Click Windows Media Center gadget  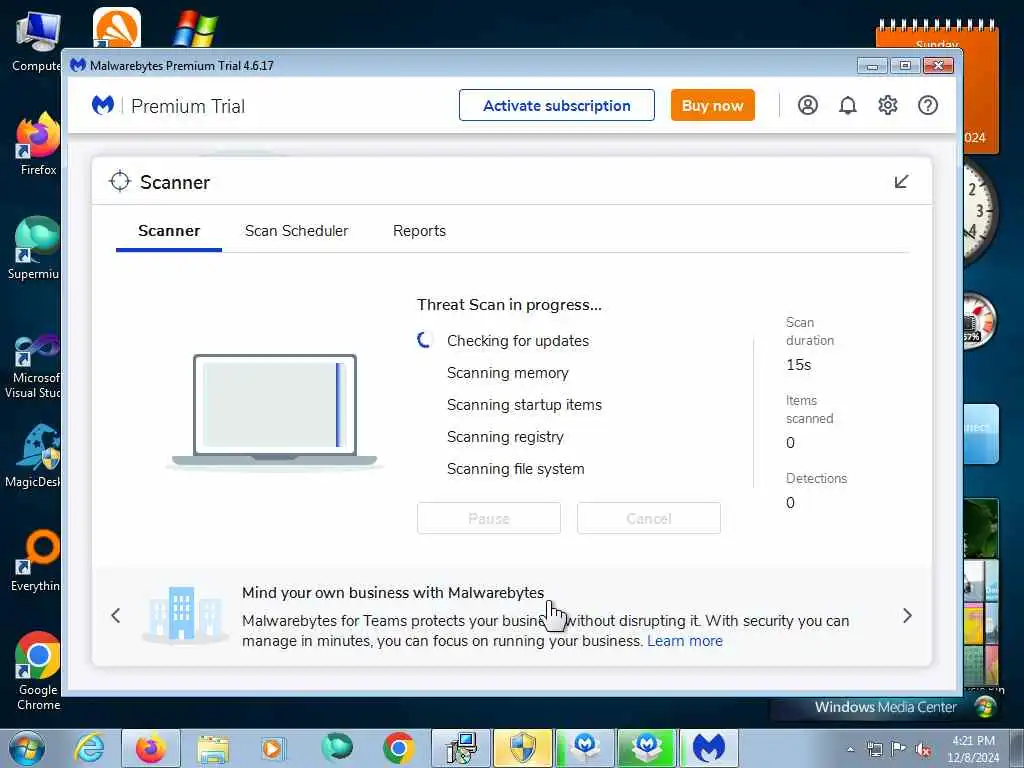click(886, 707)
